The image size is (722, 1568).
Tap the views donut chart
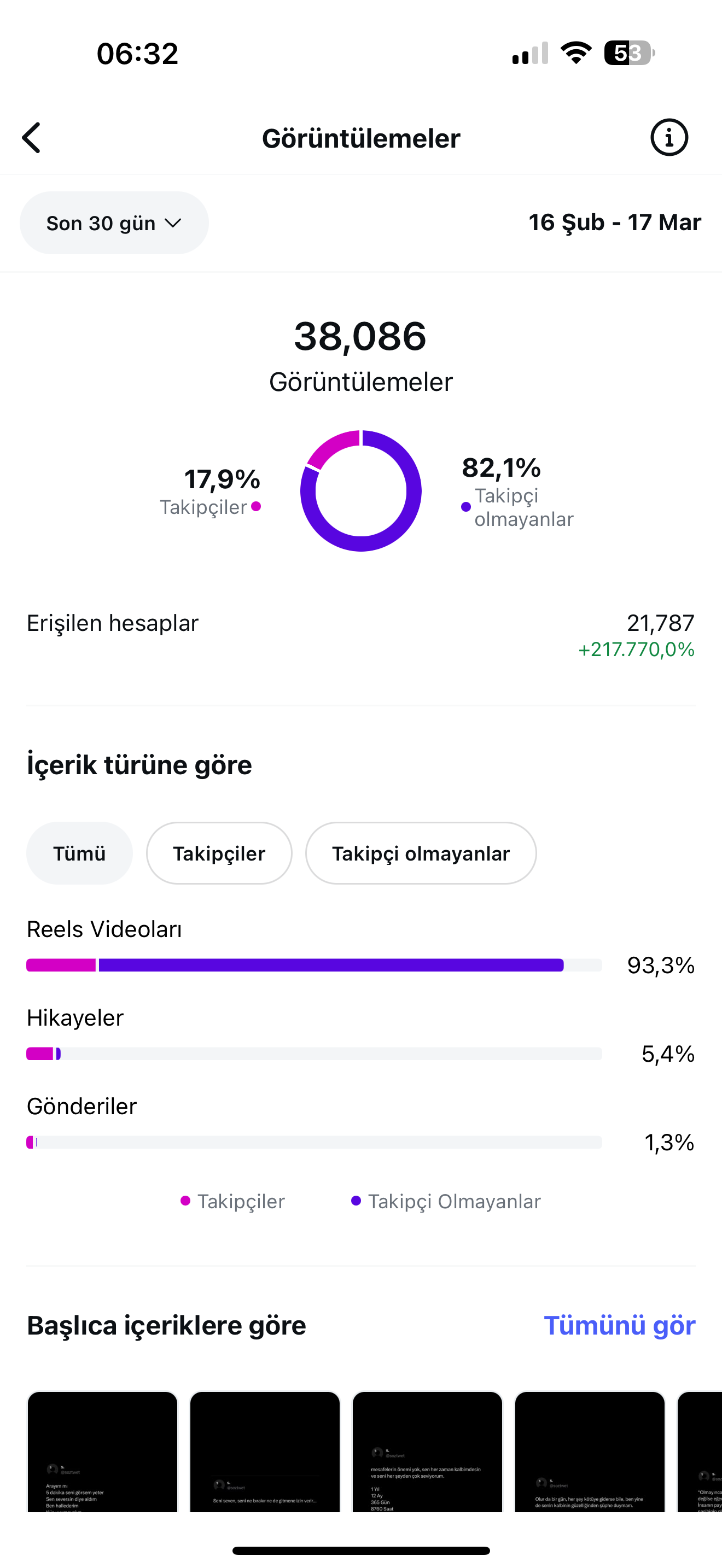click(x=361, y=490)
